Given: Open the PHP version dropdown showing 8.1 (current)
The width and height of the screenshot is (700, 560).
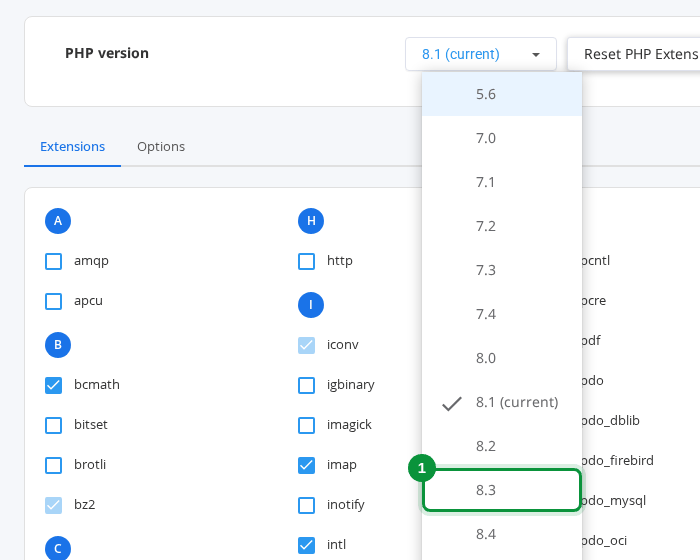Looking at the screenshot, I should coord(481,54).
